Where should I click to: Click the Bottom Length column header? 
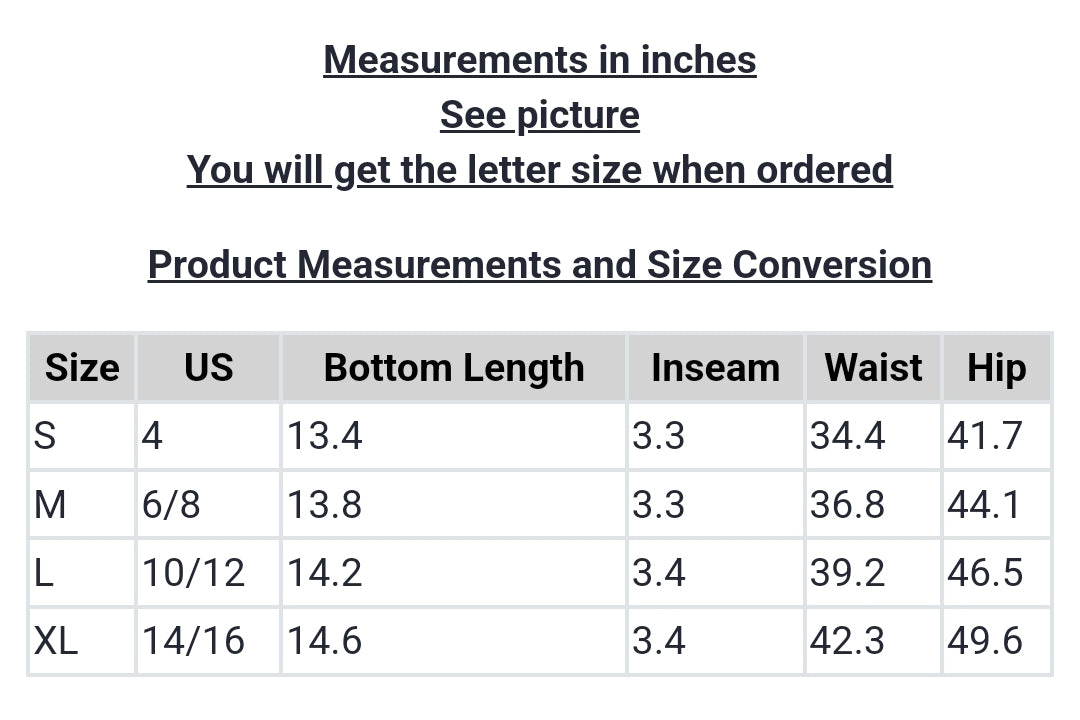454,368
